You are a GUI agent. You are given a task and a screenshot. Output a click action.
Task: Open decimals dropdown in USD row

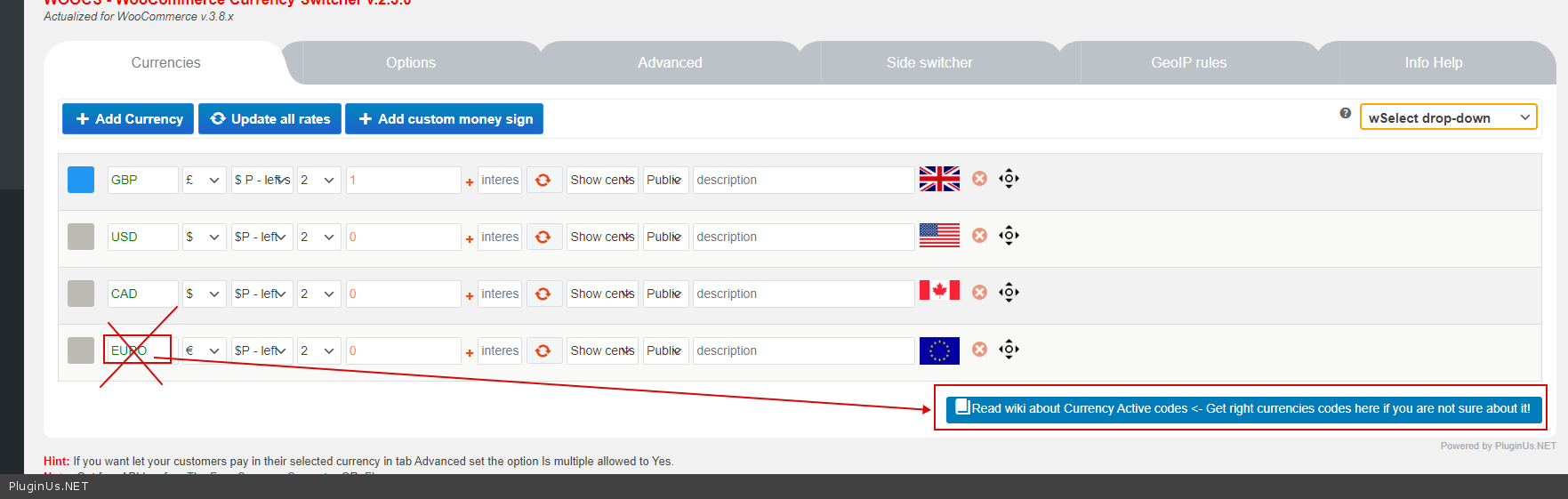[319, 237]
